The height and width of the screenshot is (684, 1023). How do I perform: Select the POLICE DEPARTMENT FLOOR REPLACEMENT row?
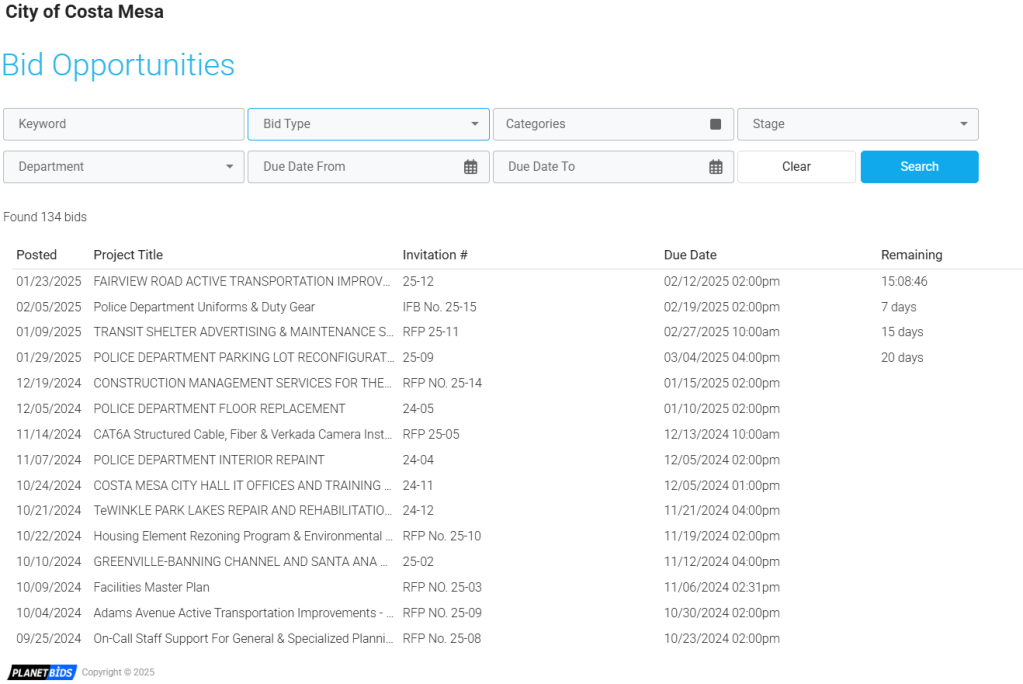[219, 409]
